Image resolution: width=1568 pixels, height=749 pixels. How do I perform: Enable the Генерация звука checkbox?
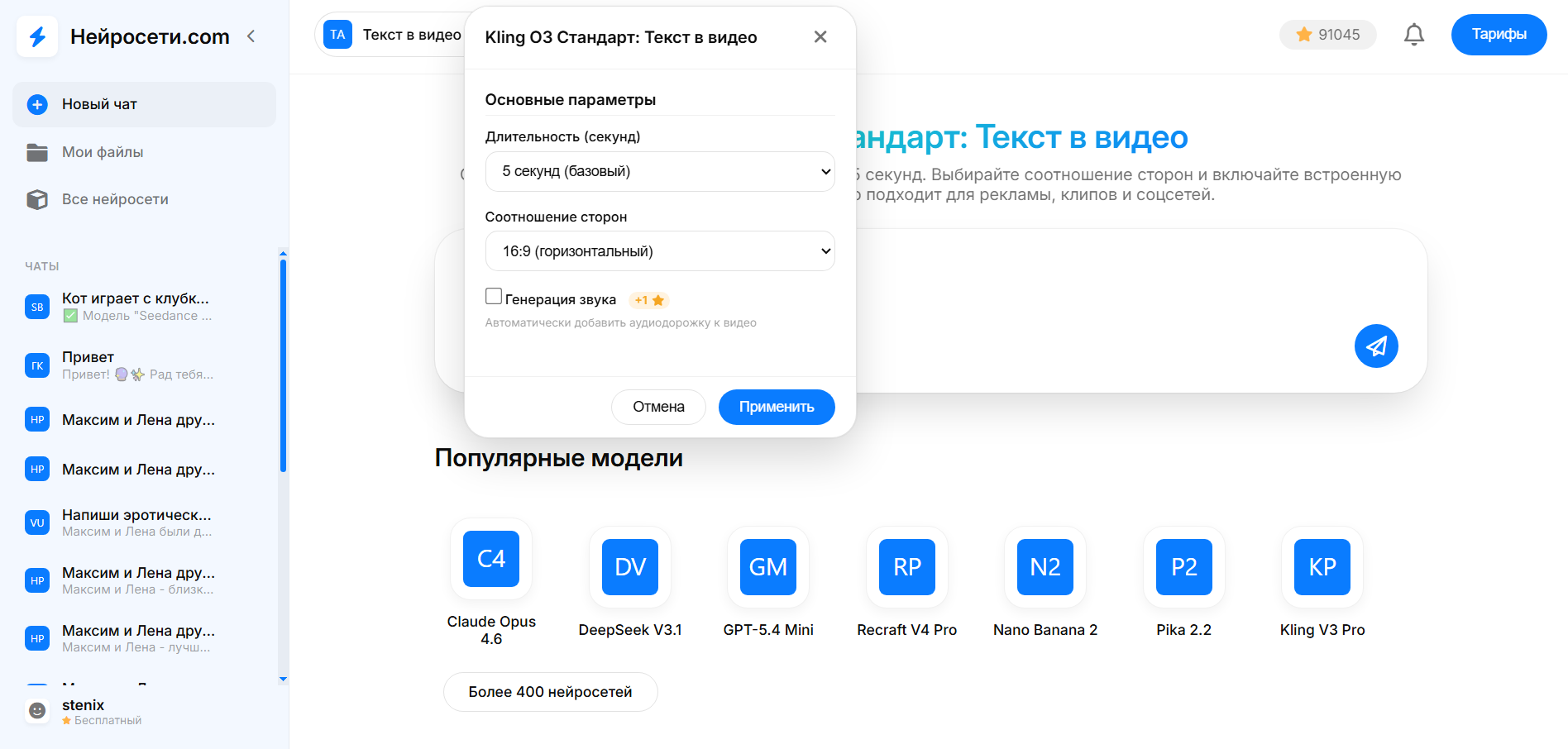click(x=494, y=296)
